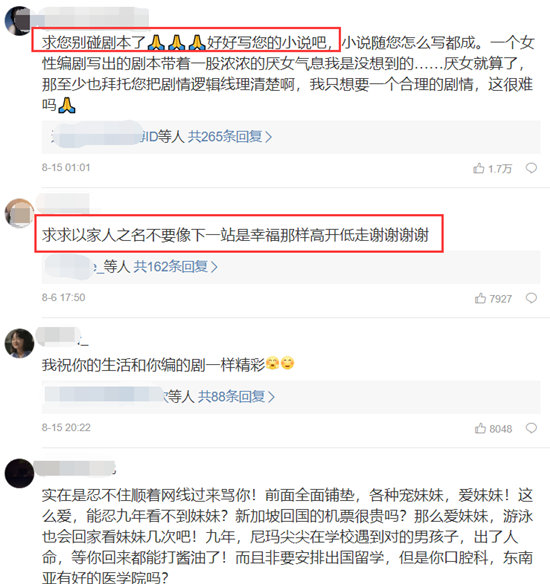Viewport: 550px width, 584px height.
Task: Click the 8-6 17:50 timestamp
Action: [x=63, y=298]
